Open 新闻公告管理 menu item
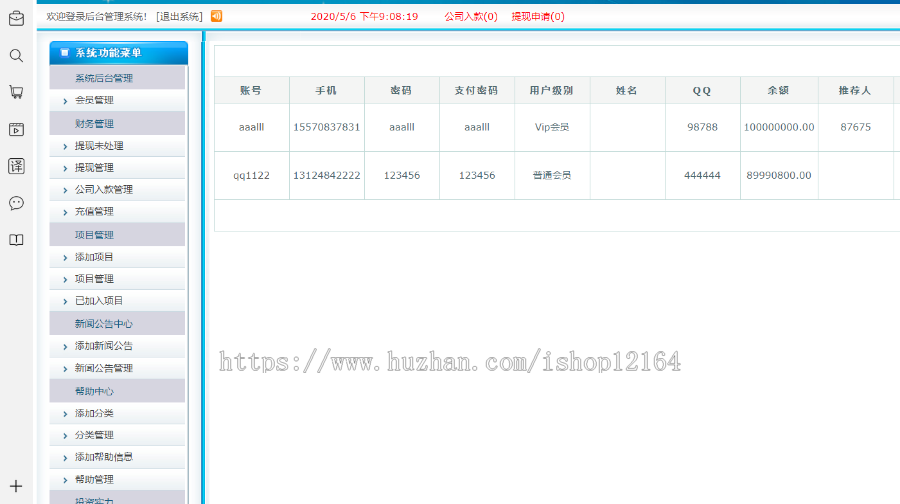900x504 pixels. click(x=104, y=368)
